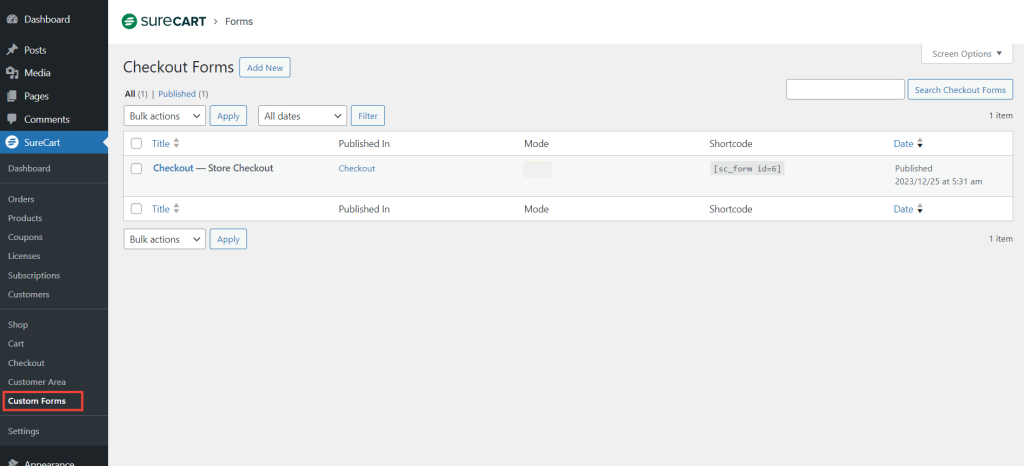The height and width of the screenshot is (466, 1024).
Task: Open Posts in the WordPress sidebar
Action: [x=35, y=50]
